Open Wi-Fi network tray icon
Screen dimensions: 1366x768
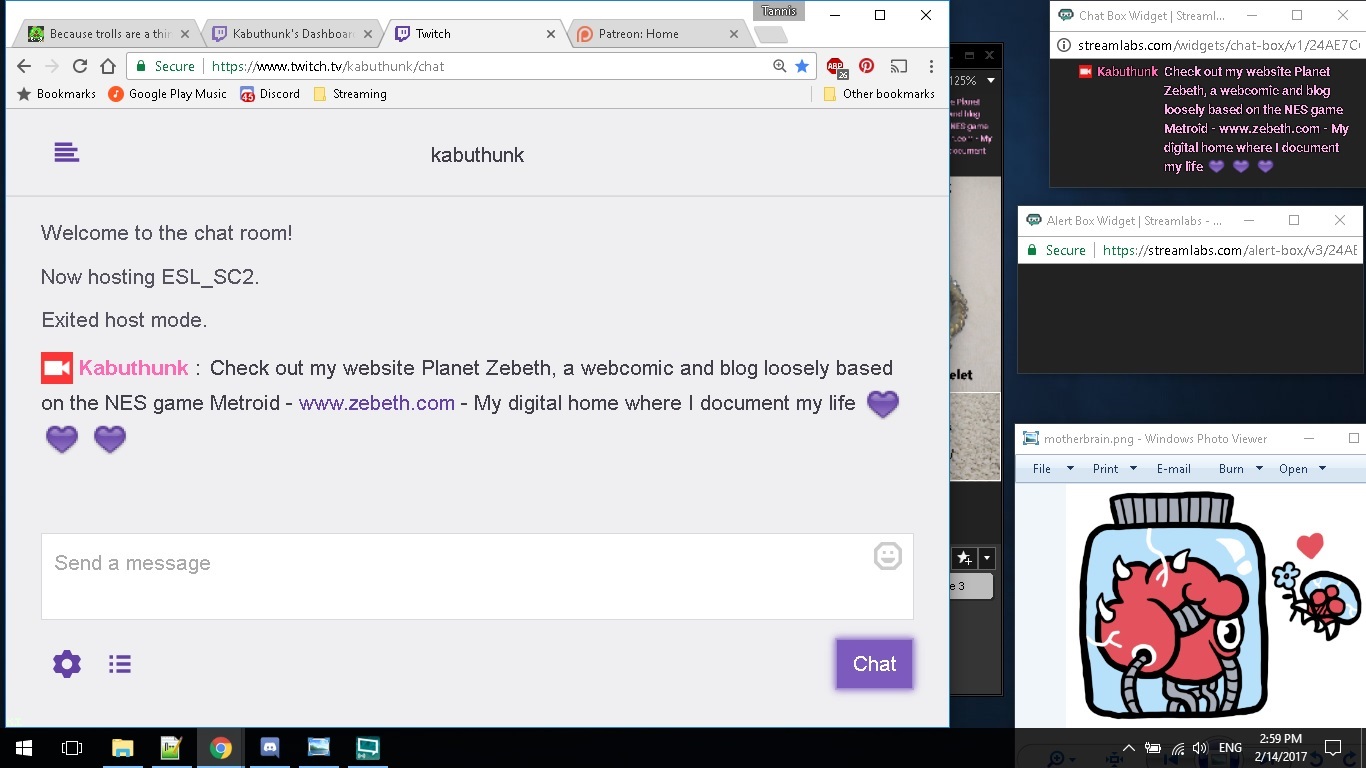1177,748
